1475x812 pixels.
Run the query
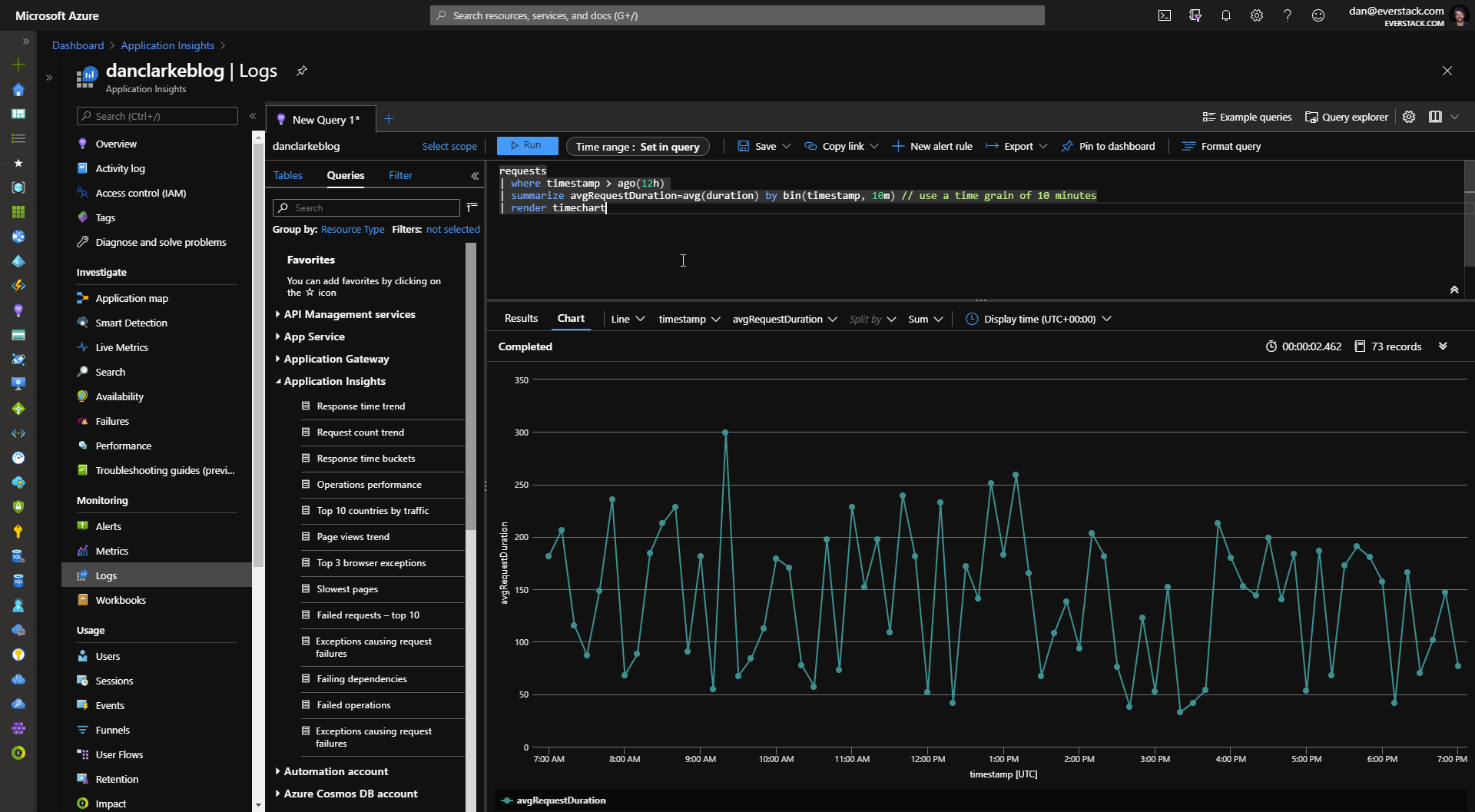click(x=526, y=145)
